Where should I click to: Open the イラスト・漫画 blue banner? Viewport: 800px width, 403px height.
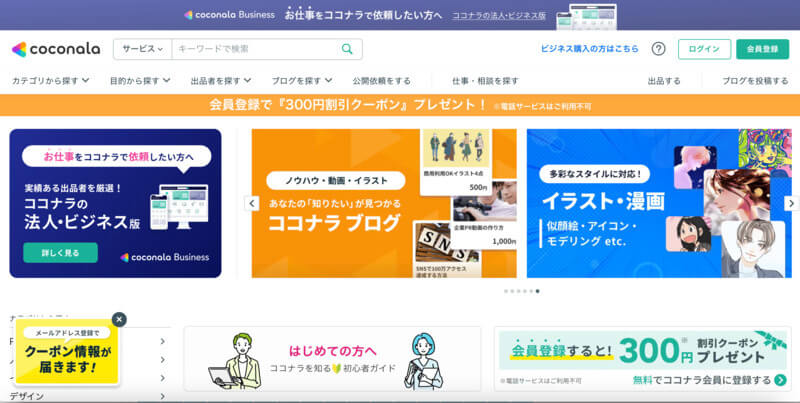[x=659, y=203]
